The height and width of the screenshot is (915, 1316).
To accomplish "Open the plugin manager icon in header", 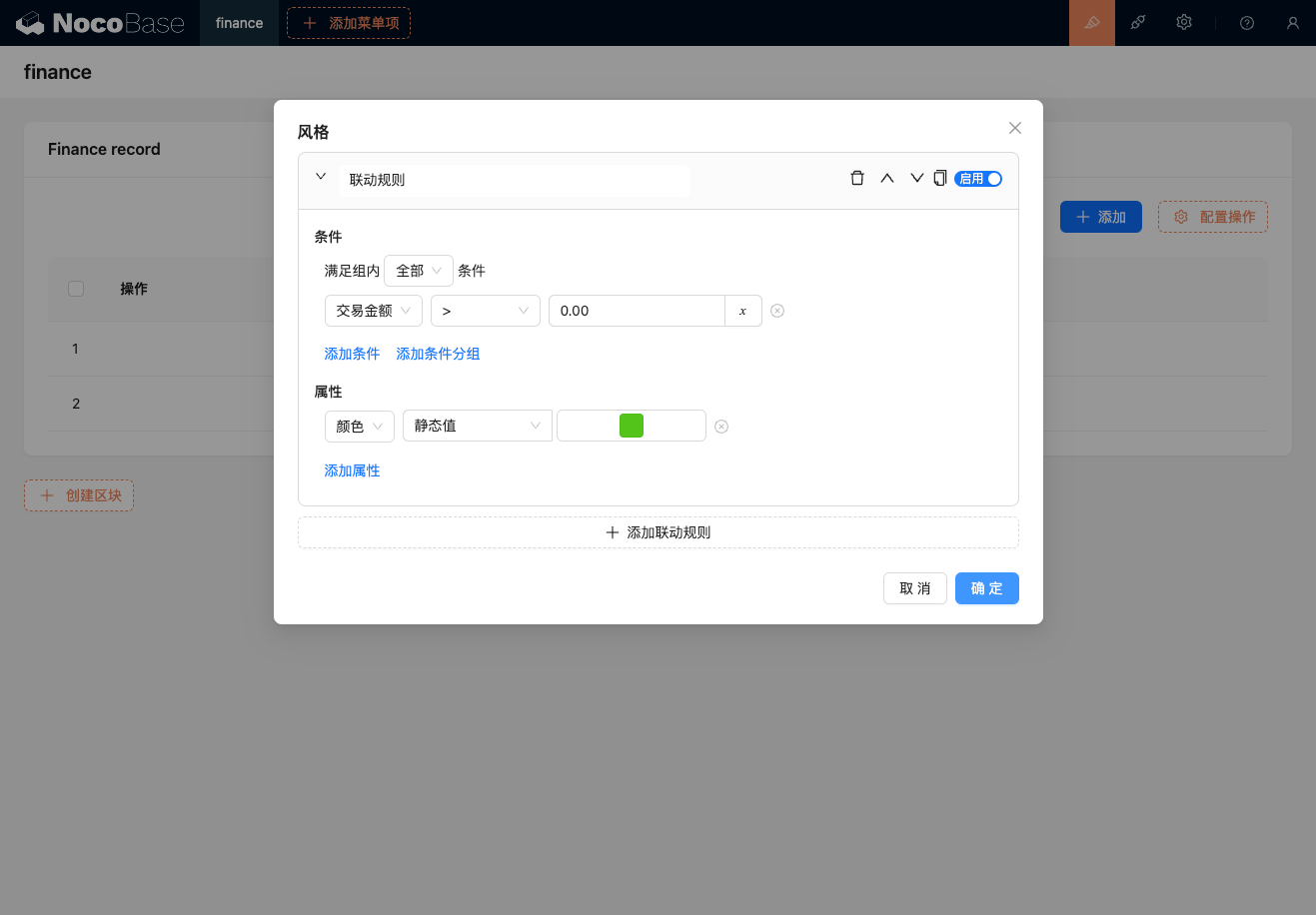I will point(1138,23).
